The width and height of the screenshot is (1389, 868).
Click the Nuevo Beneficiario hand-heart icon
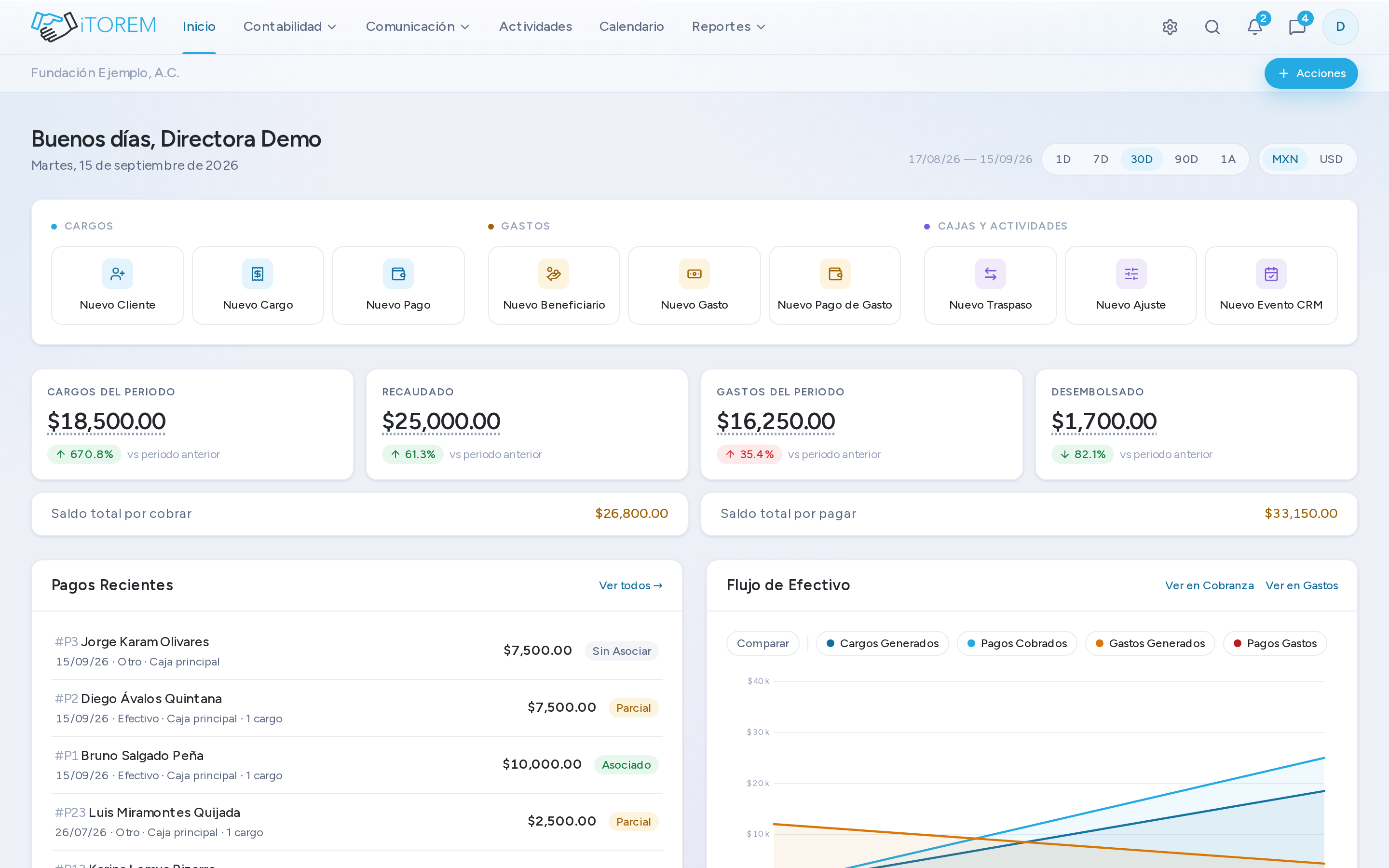click(x=554, y=274)
